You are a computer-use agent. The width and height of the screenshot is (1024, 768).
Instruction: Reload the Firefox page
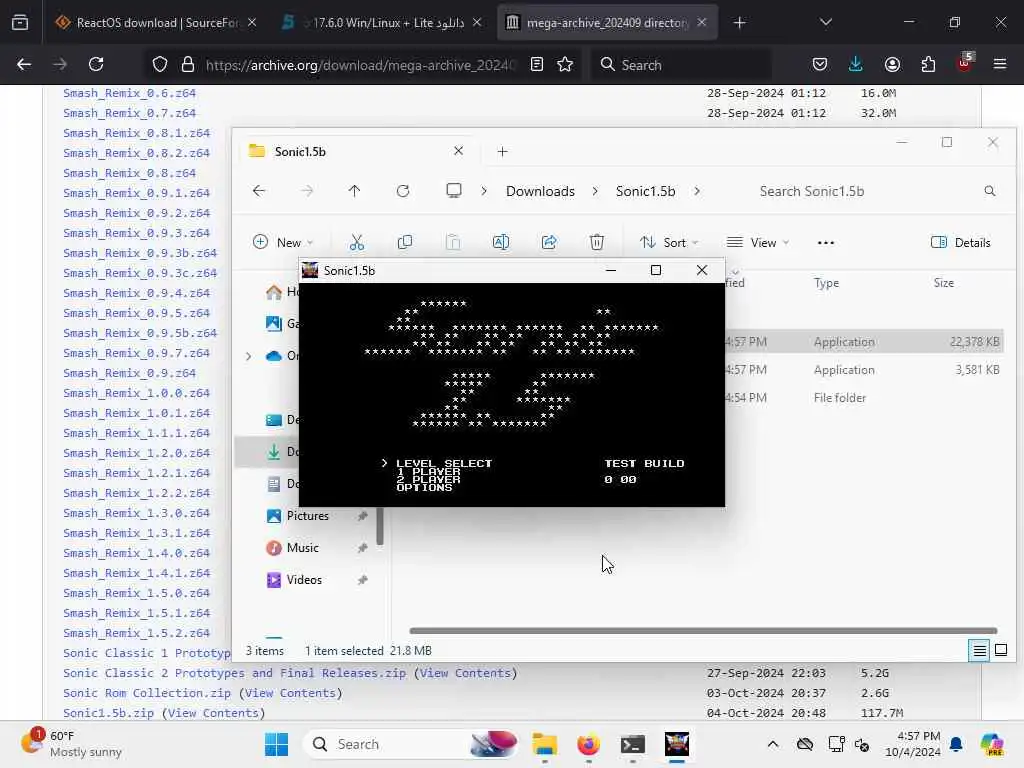click(x=96, y=64)
